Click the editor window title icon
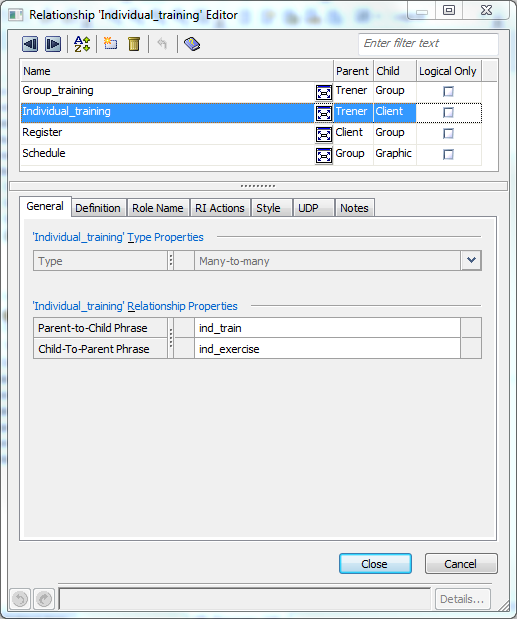 16,15
